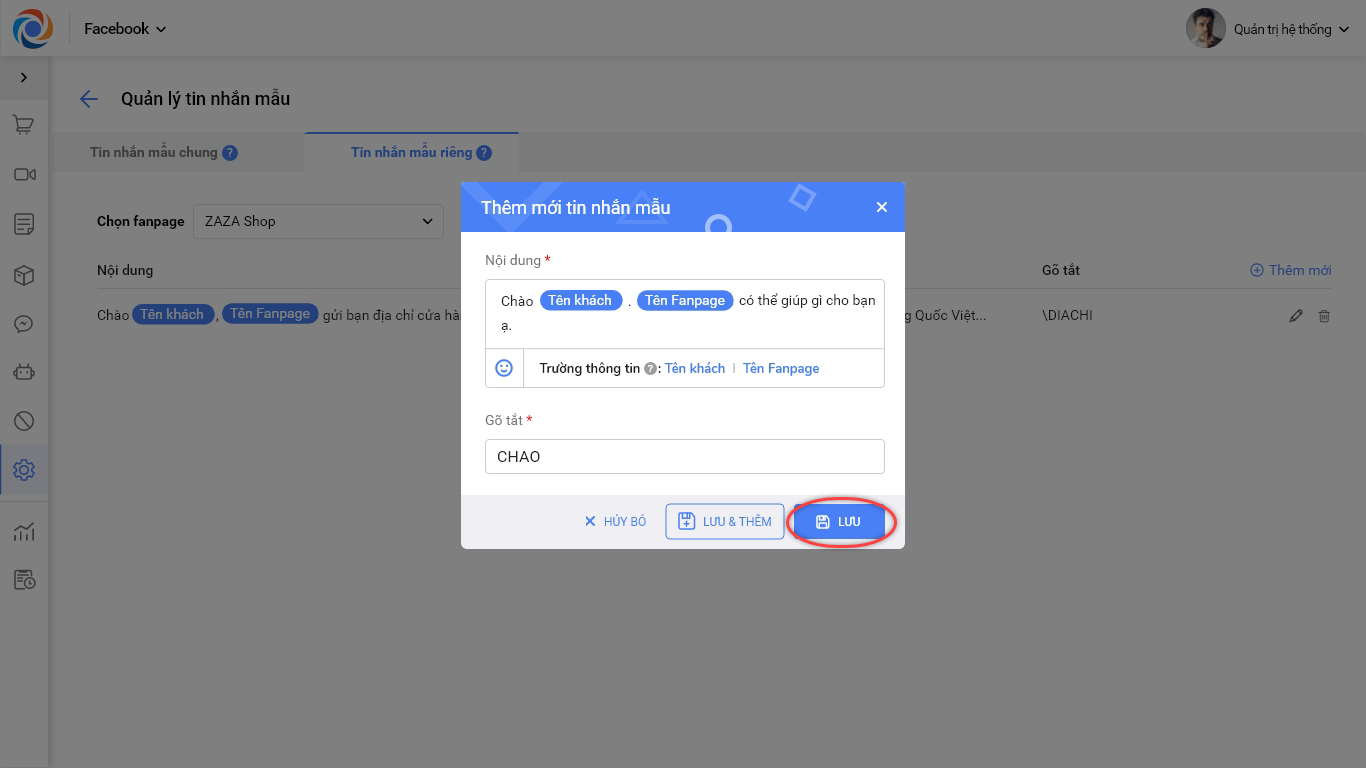Click the Gõ tắt column header
1366x768 pixels.
click(1061, 270)
